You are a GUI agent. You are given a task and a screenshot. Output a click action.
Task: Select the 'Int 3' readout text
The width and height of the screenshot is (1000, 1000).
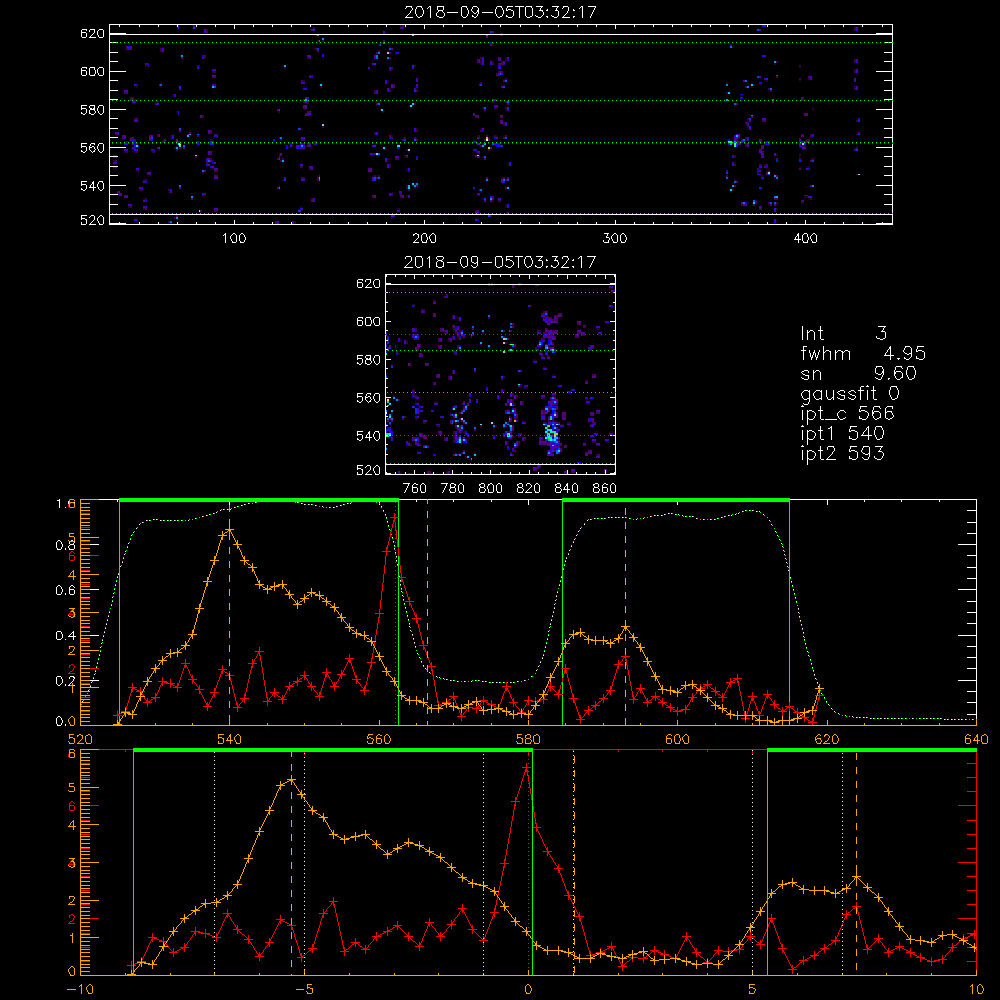843,334
